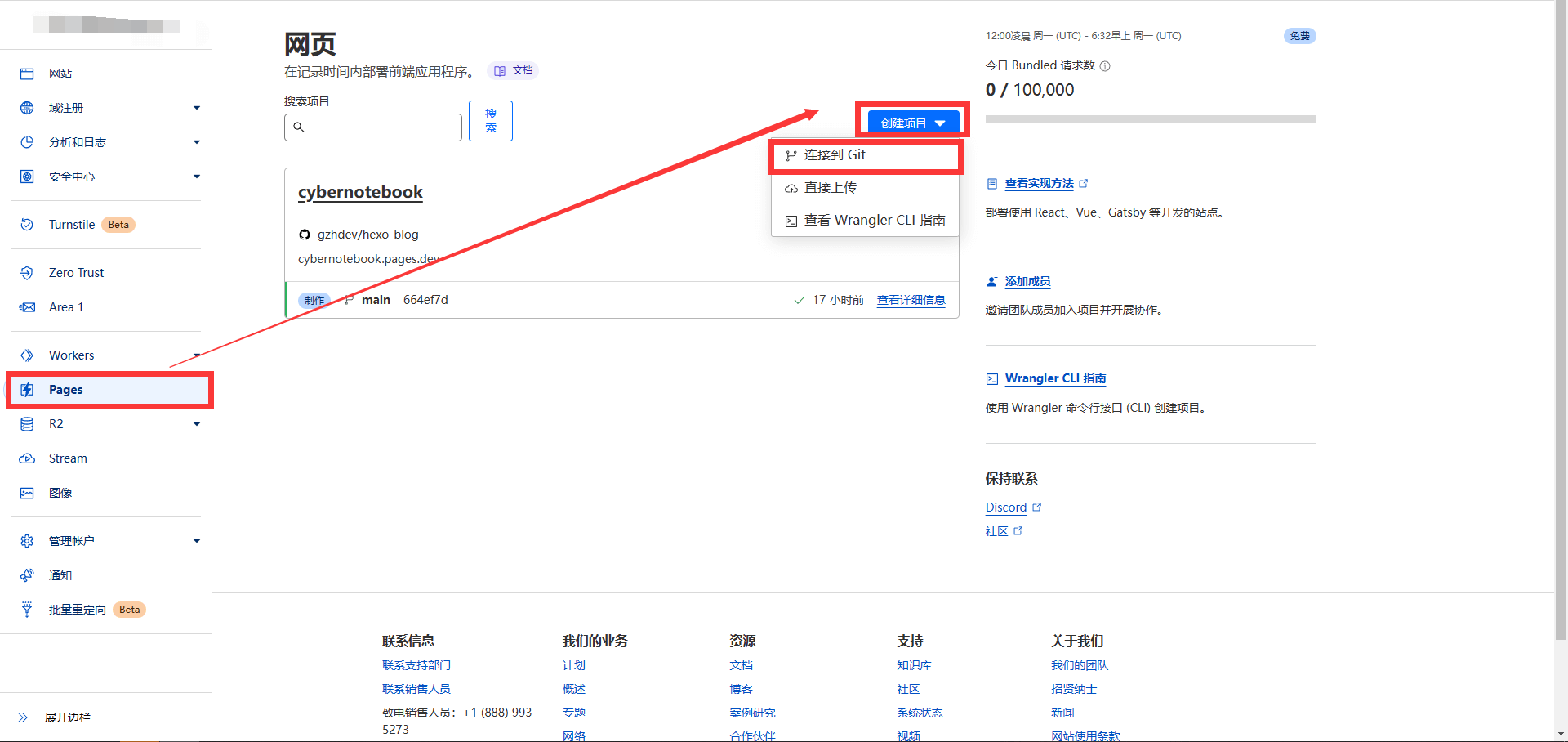Click the Pages lightning icon

pos(27,390)
